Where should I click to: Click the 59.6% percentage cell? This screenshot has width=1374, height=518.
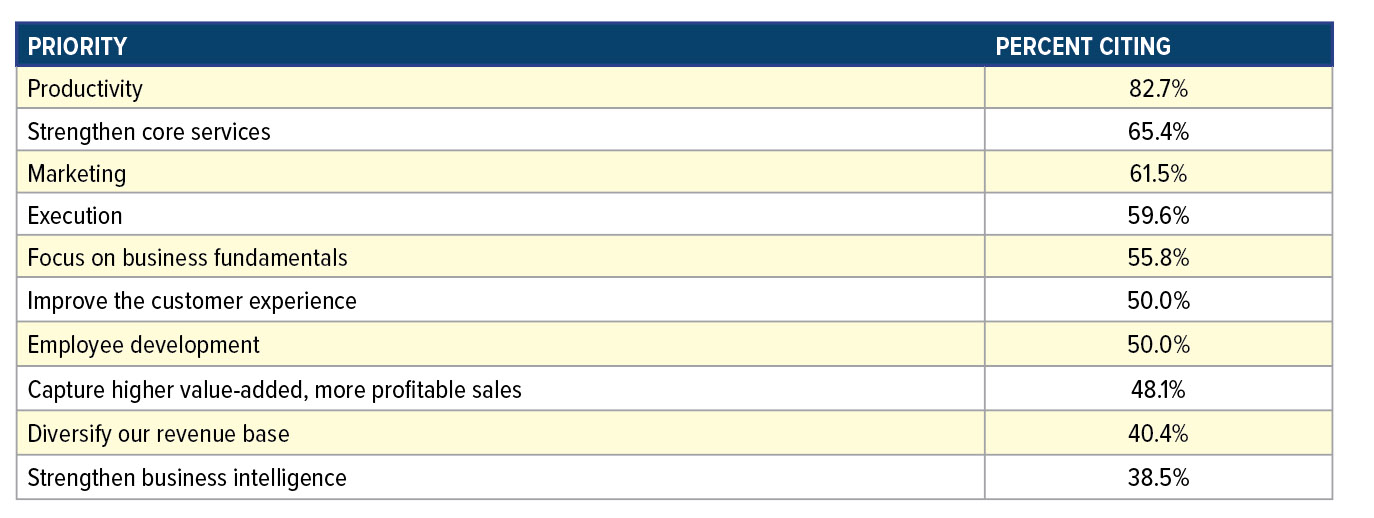click(1158, 215)
